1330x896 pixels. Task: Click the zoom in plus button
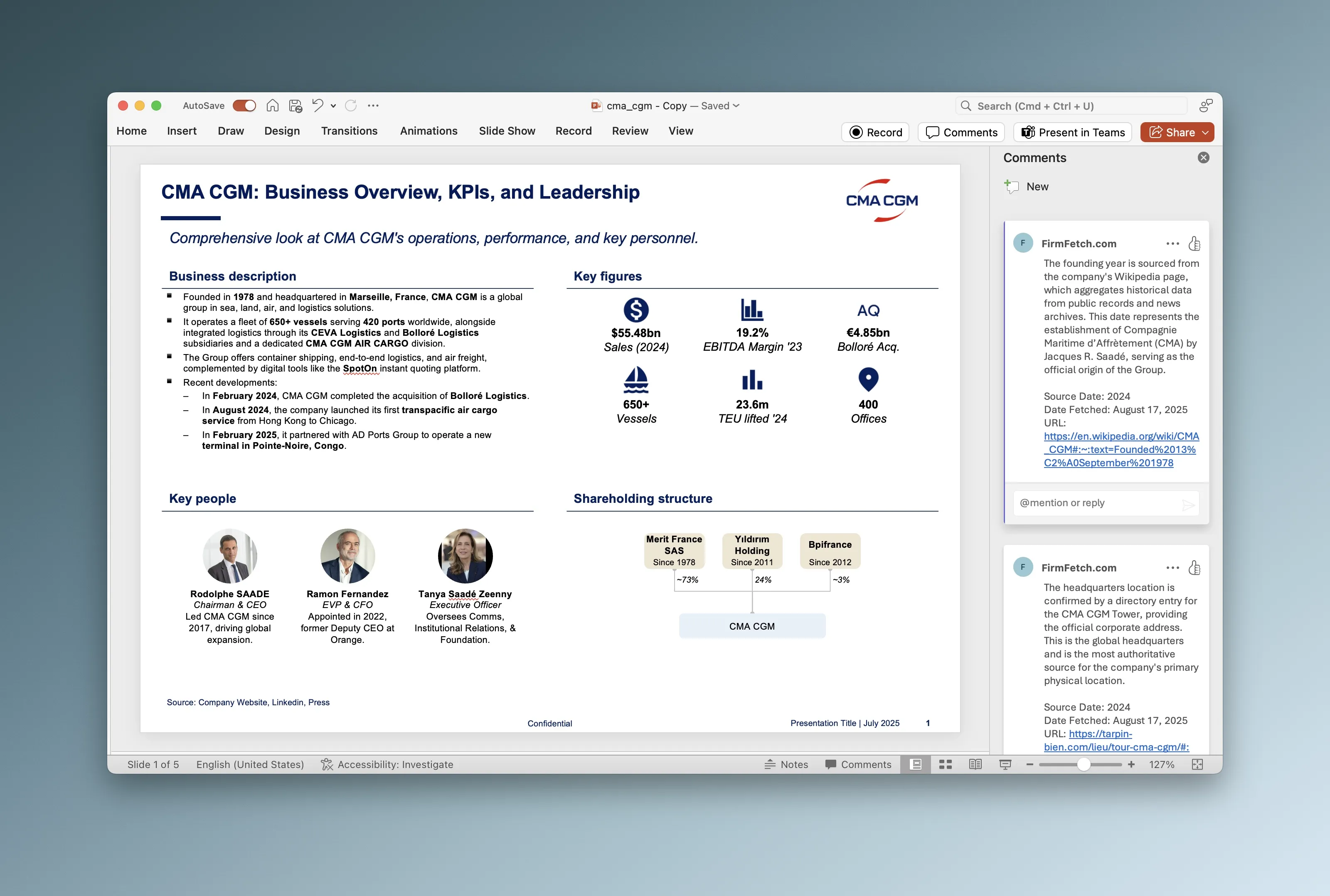coord(1131,765)
